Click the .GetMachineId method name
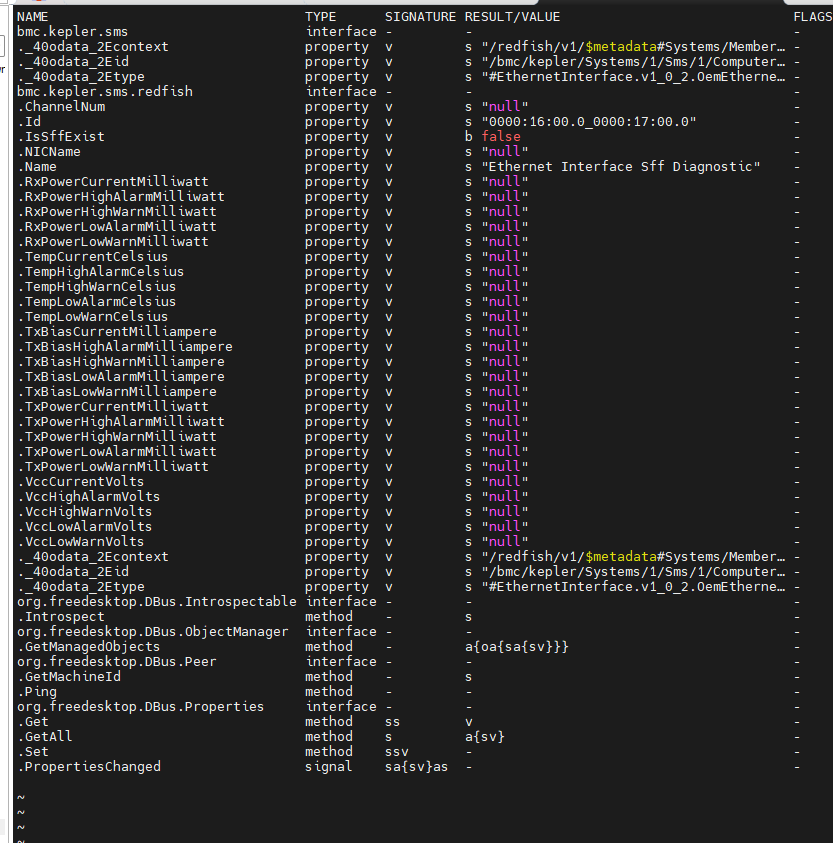This screenshot has height=843, width=833. click(69, 677)
